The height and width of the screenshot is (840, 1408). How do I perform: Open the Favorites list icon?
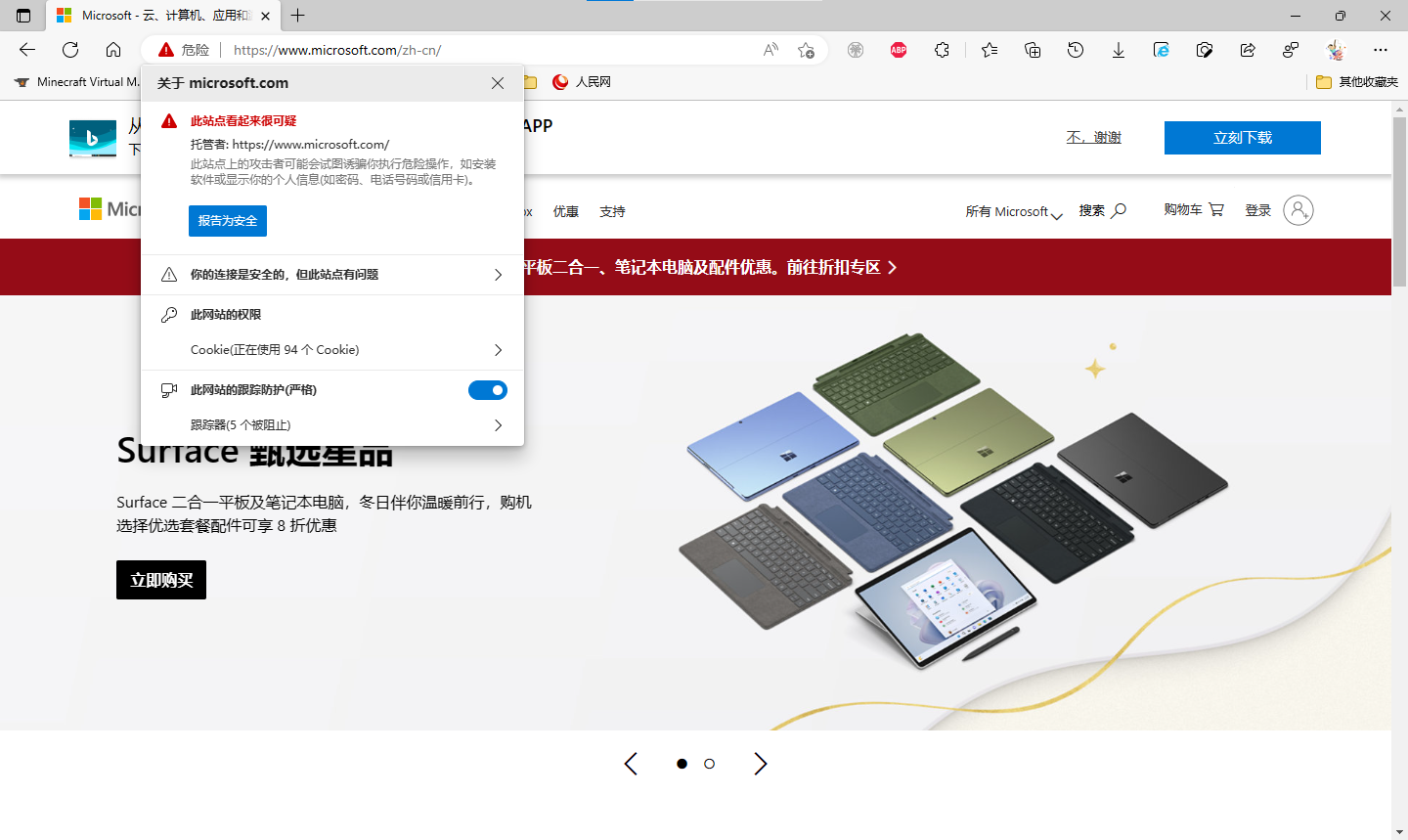click(x=990, y=50)
